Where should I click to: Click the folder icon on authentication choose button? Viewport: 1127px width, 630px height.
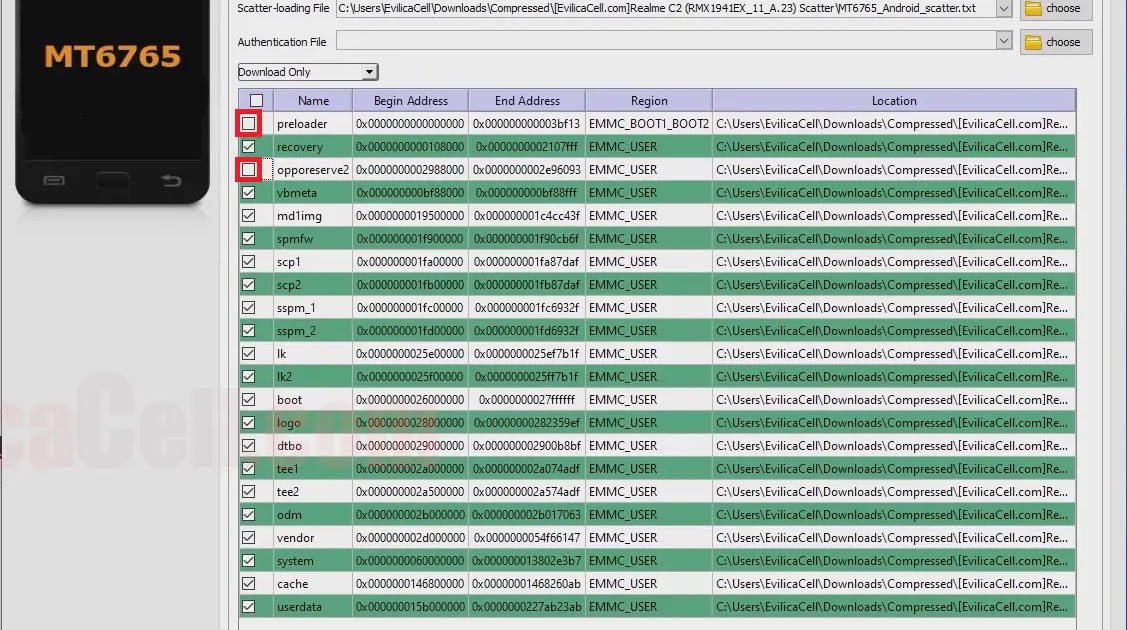[1033, 42]
